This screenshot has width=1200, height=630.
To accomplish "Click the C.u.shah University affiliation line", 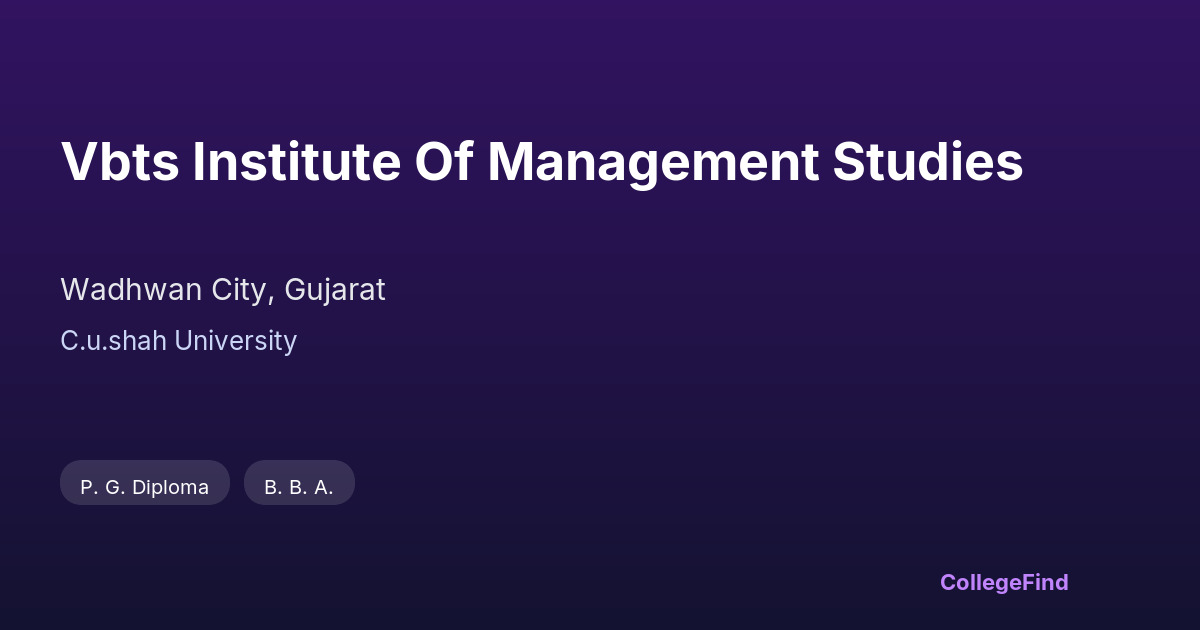I will [x=179, y=341].
